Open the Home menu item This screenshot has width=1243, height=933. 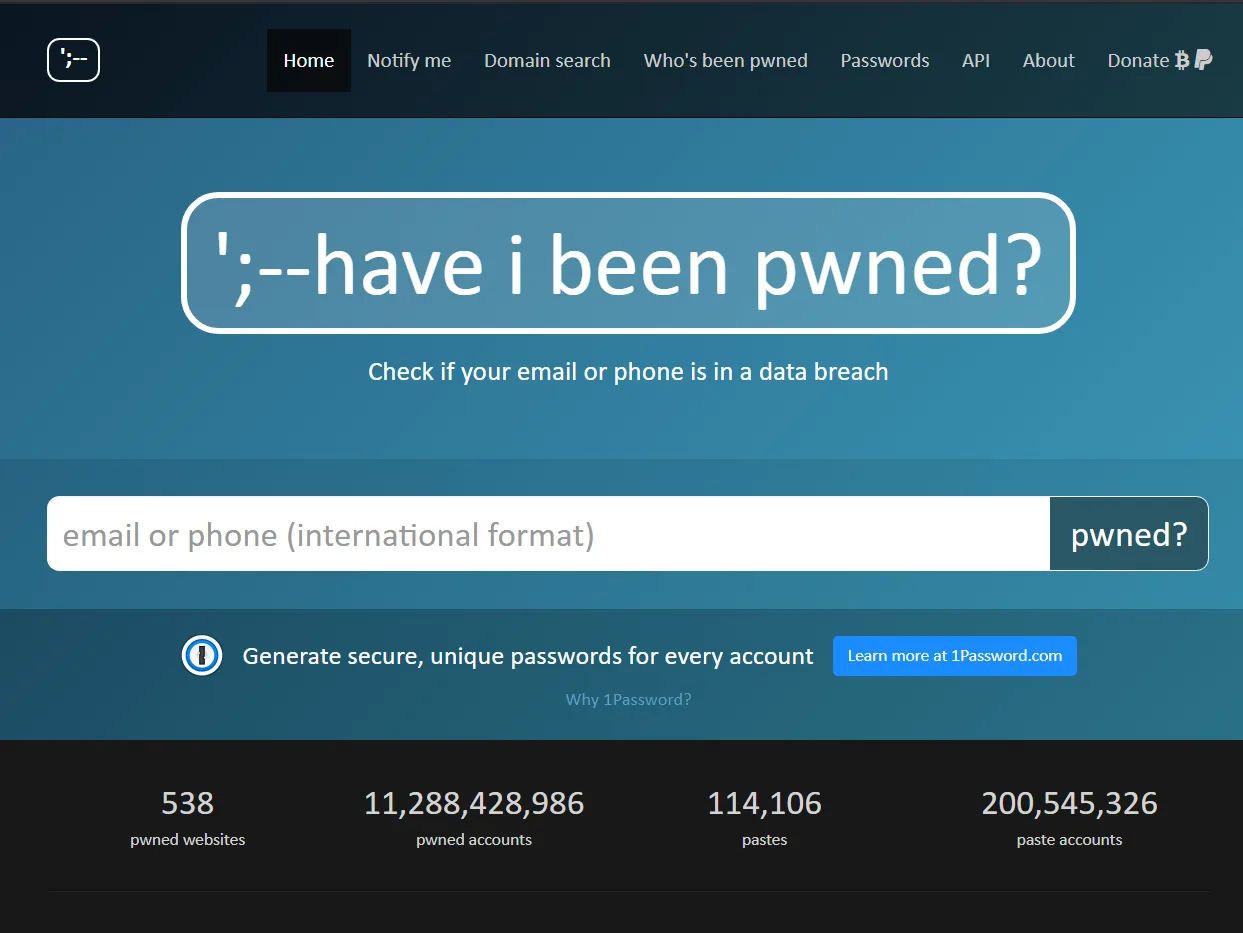[309, 60]
